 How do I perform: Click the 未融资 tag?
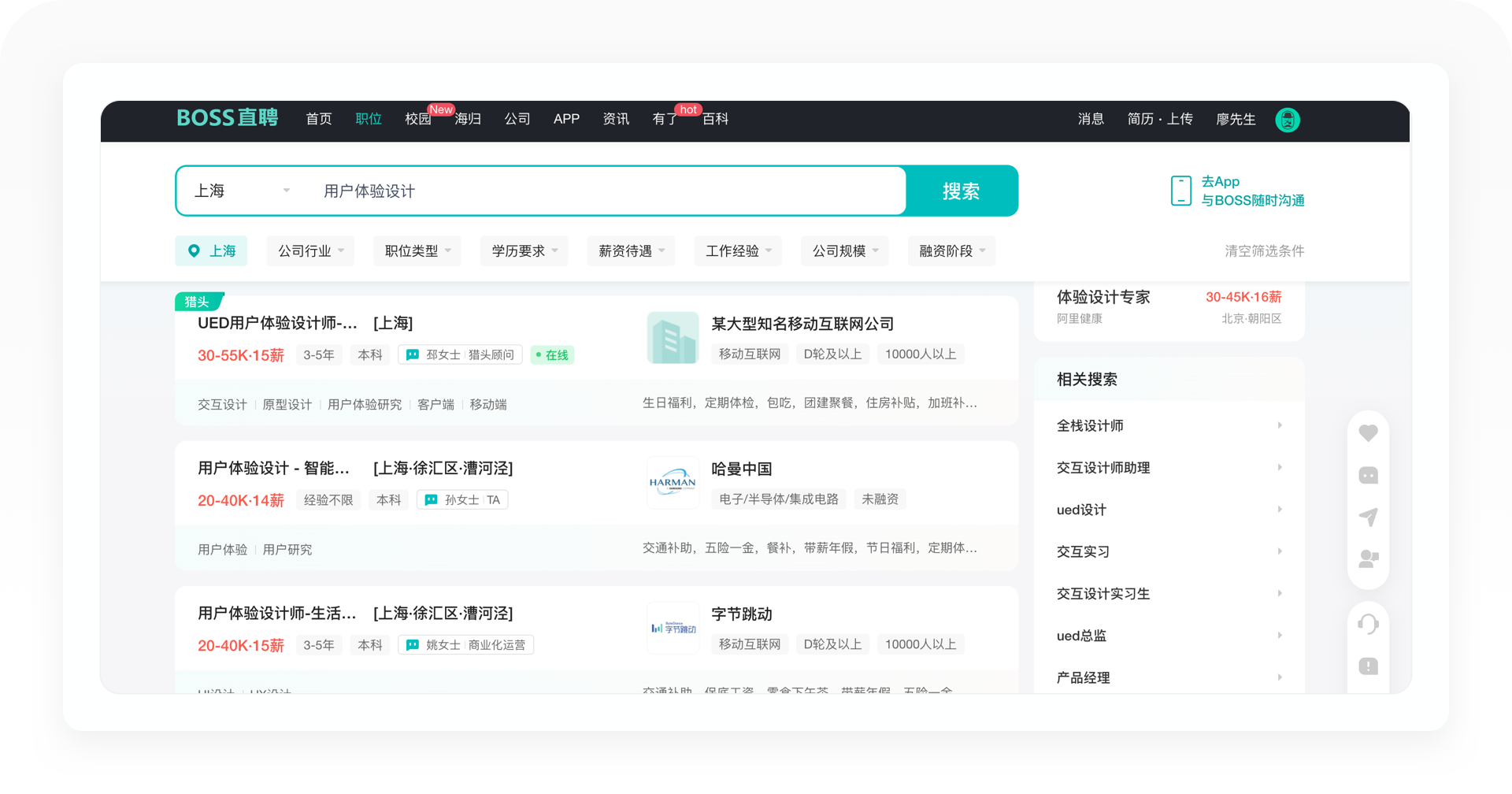pos(880,499)
